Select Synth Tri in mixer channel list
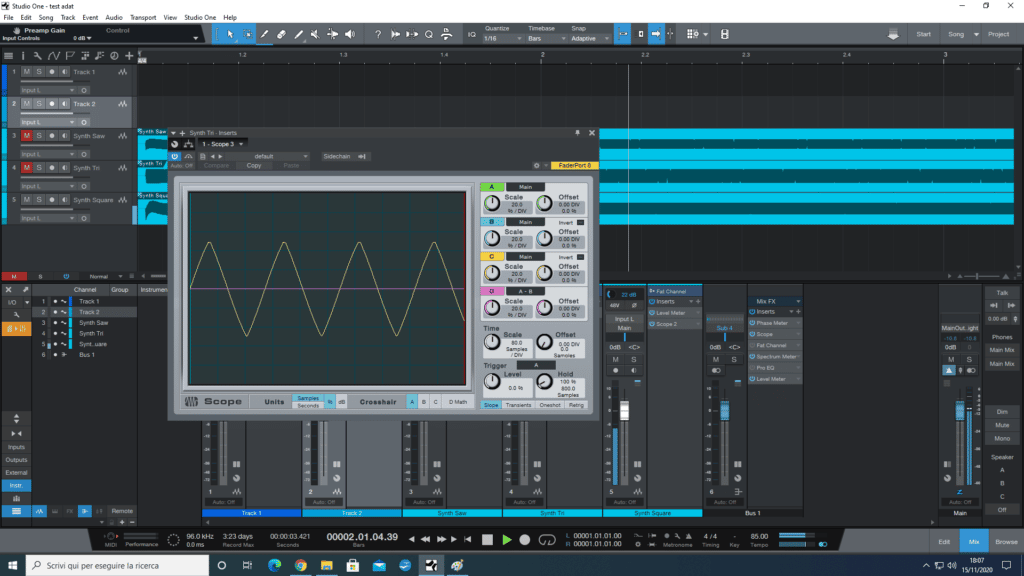The width and height of the screenshot is (1024, 576). click(x=91, y=334)
